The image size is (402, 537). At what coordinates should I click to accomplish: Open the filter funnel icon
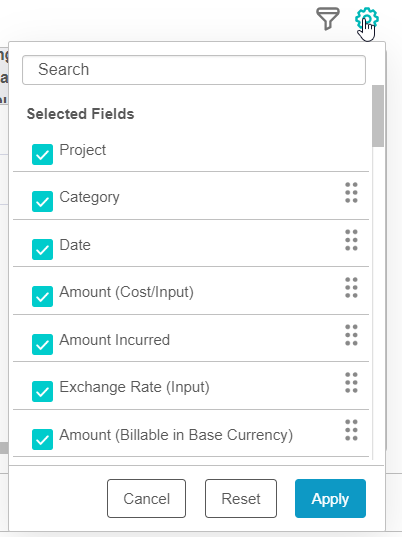click(x=328, y=18)
